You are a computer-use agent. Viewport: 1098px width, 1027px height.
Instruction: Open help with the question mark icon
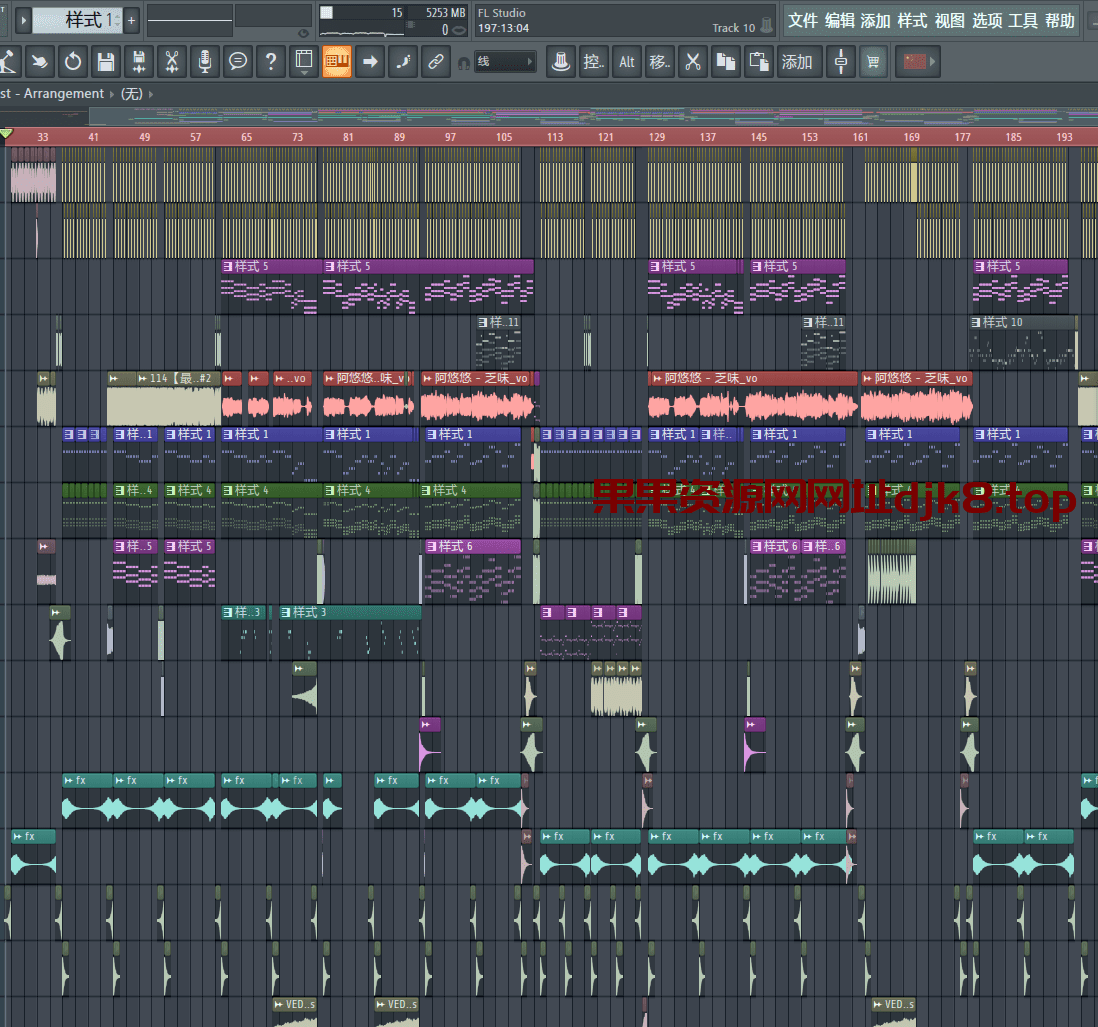[270, 62]
